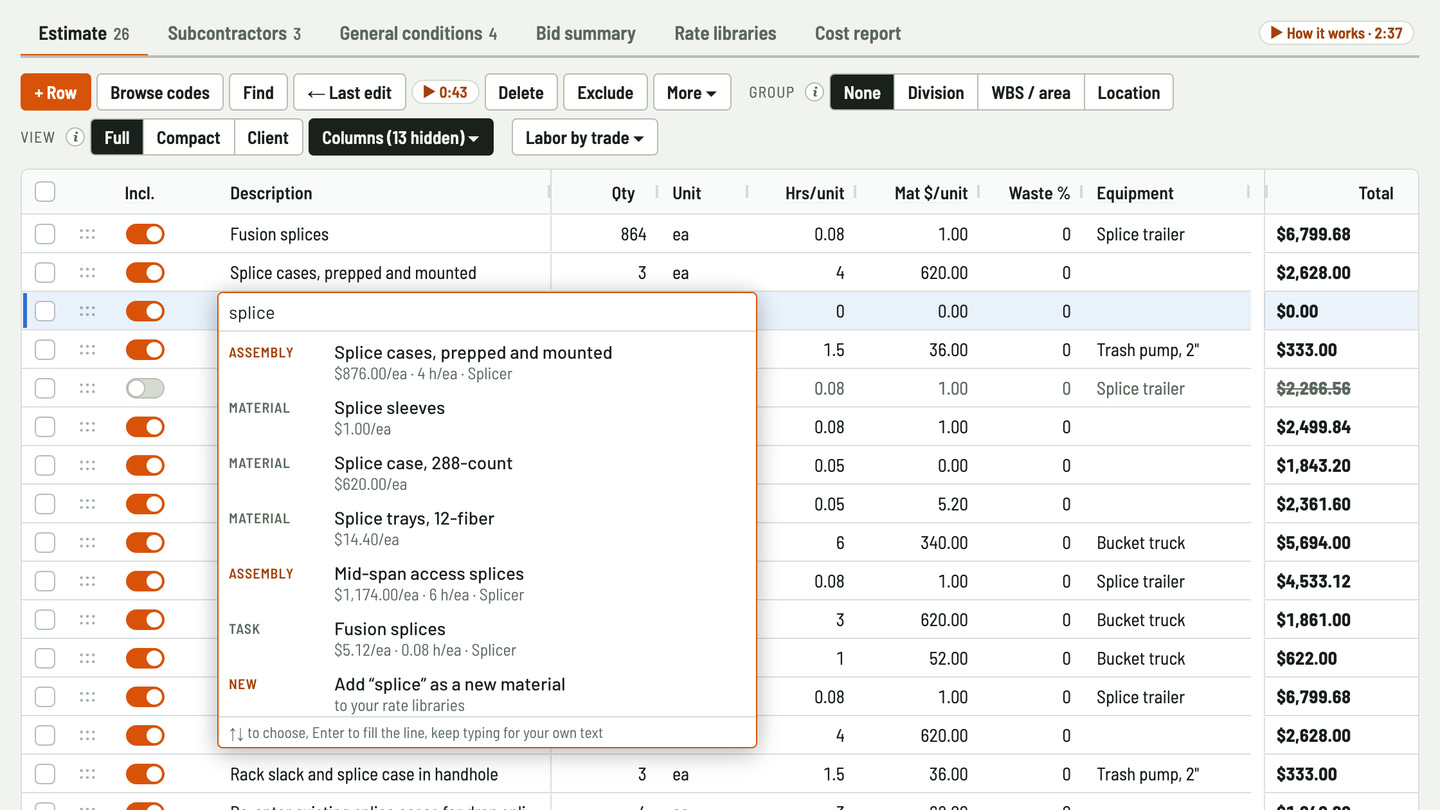1440x810 pixels.
Task: Click the drag handle on the $5,694.00 row
Action: (x=87, y=543)
